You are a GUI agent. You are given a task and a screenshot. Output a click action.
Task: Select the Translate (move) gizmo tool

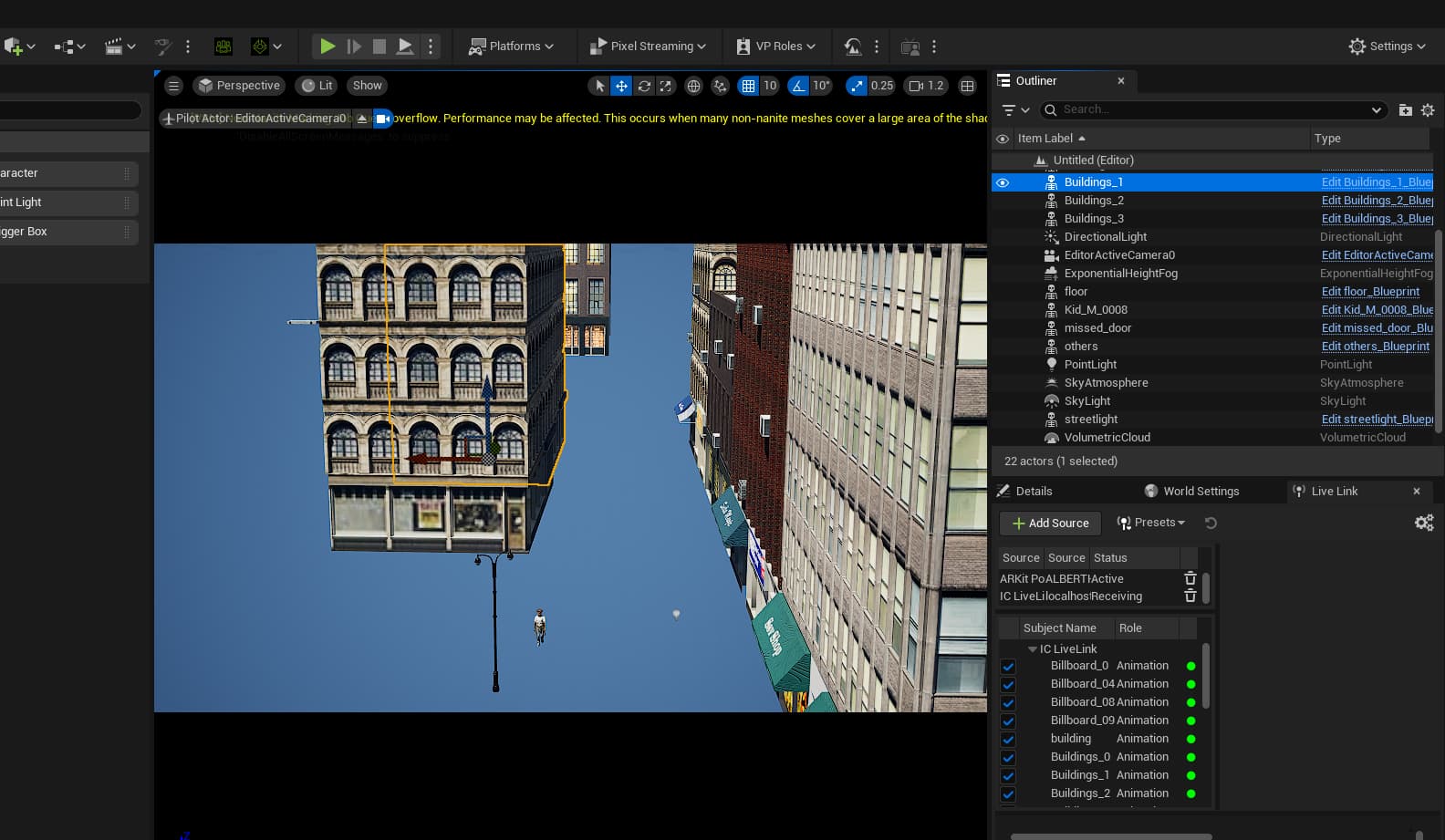621,86
